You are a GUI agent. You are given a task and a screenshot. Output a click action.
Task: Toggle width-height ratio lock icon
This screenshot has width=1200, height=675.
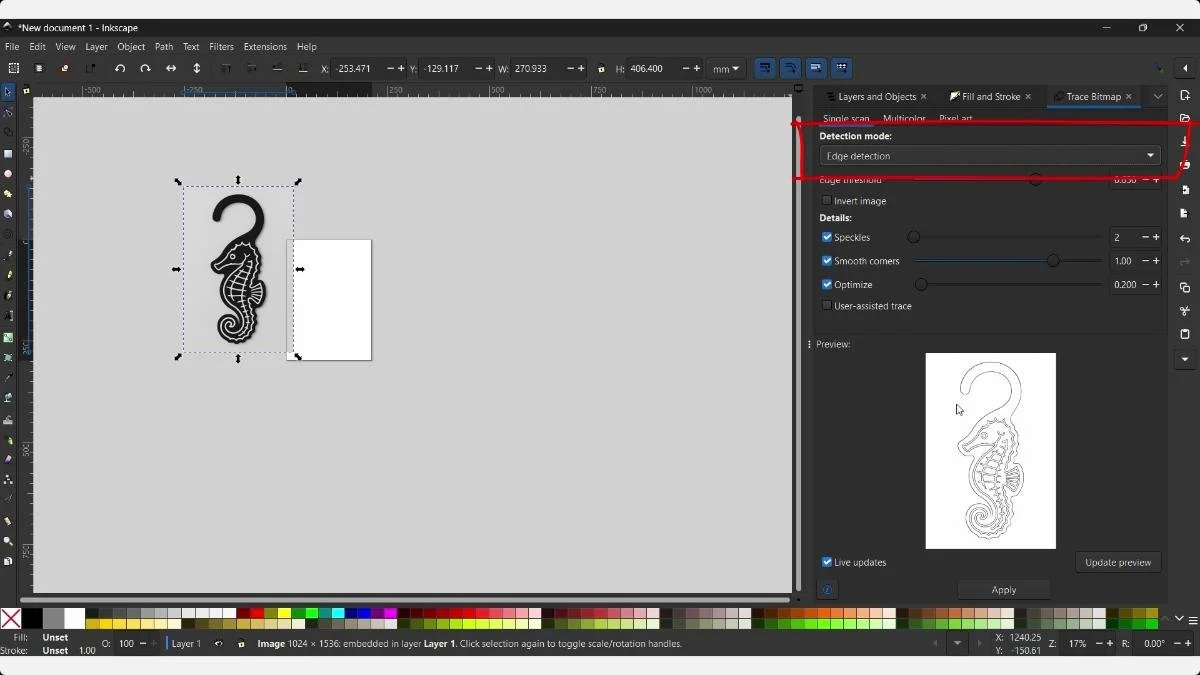pyautogui.click(x=601, y=69)
